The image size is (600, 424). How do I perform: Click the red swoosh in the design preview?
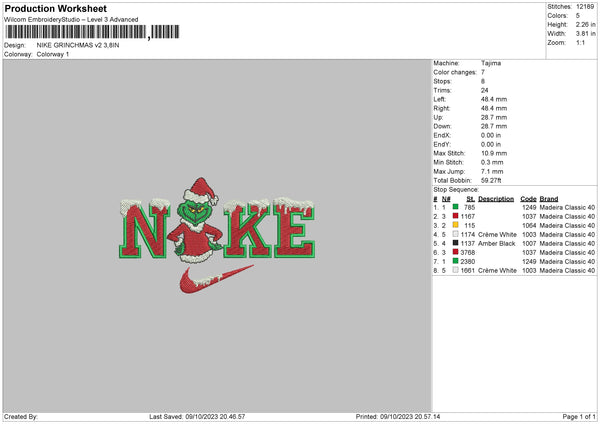216,280
